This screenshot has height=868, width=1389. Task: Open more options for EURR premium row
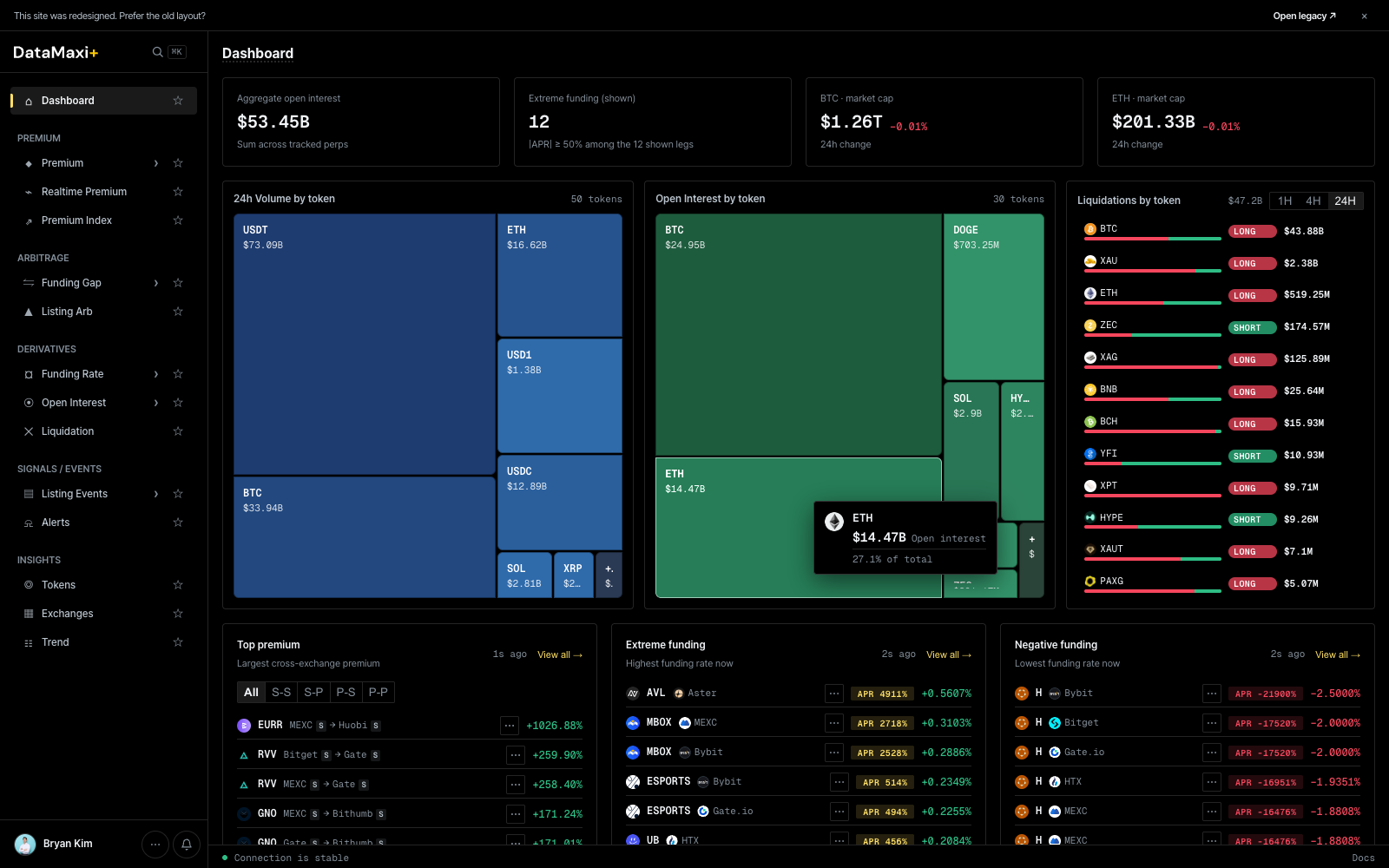click(510, 726)
